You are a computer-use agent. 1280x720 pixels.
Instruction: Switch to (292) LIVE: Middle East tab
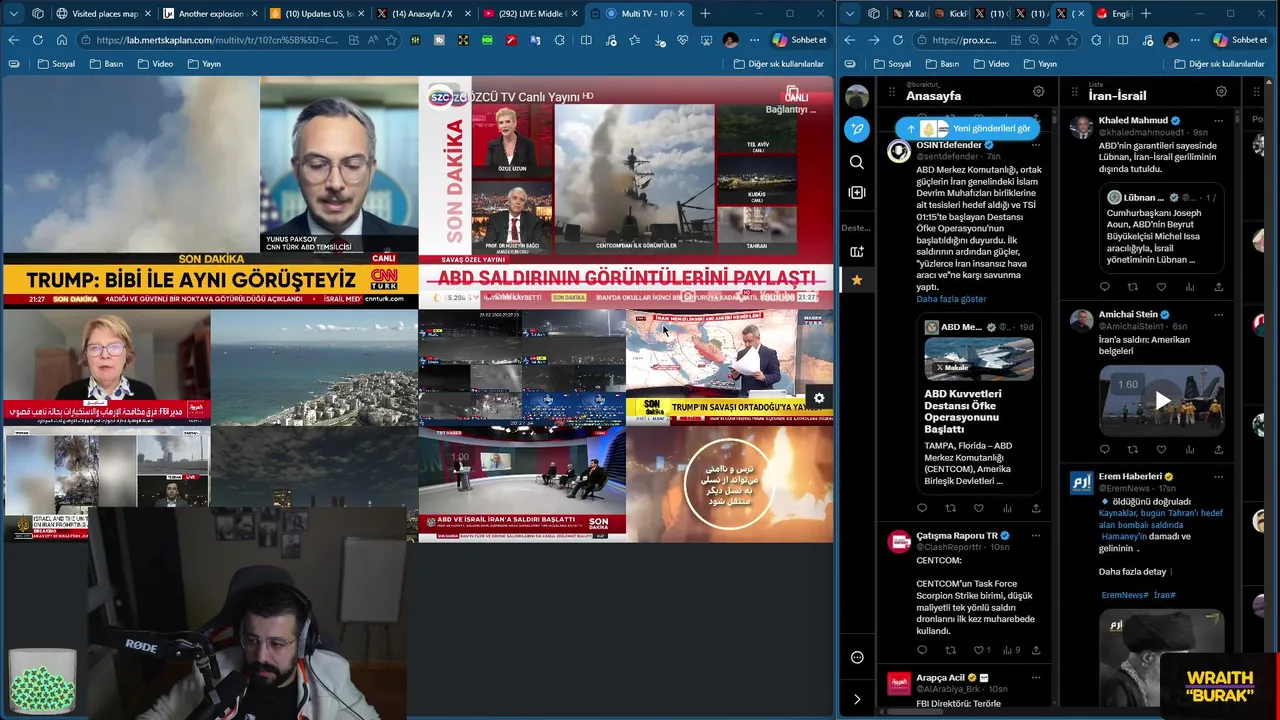tap(530, 14)
